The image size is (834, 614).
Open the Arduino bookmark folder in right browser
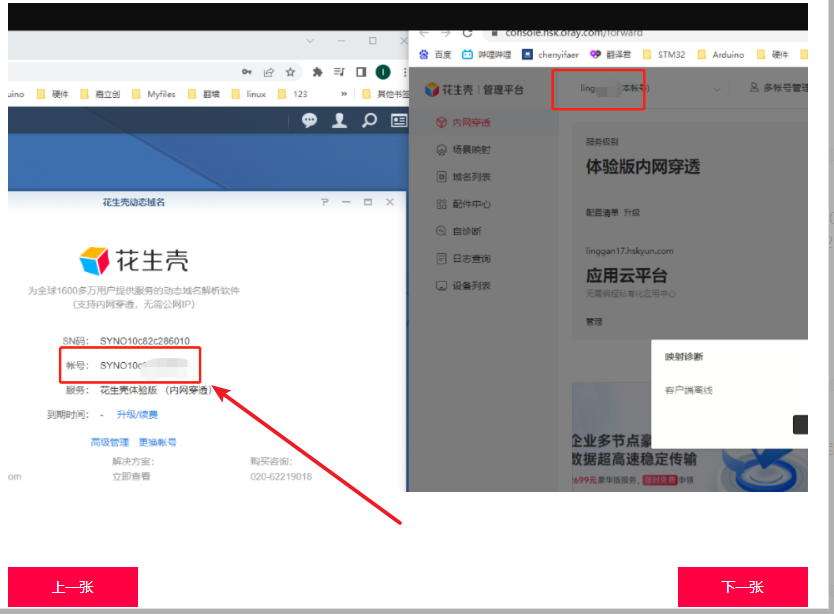(x=721, y=55)
